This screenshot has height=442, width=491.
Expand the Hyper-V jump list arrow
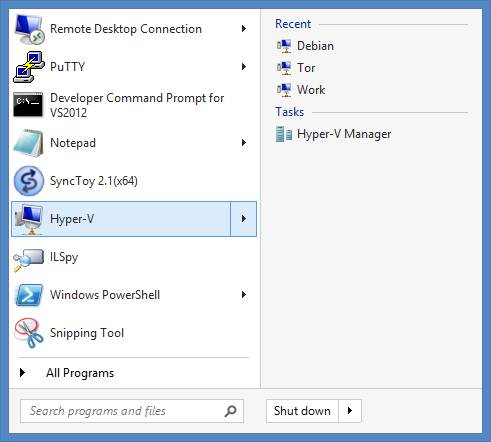pyautogui.click(x=244, y=219)
